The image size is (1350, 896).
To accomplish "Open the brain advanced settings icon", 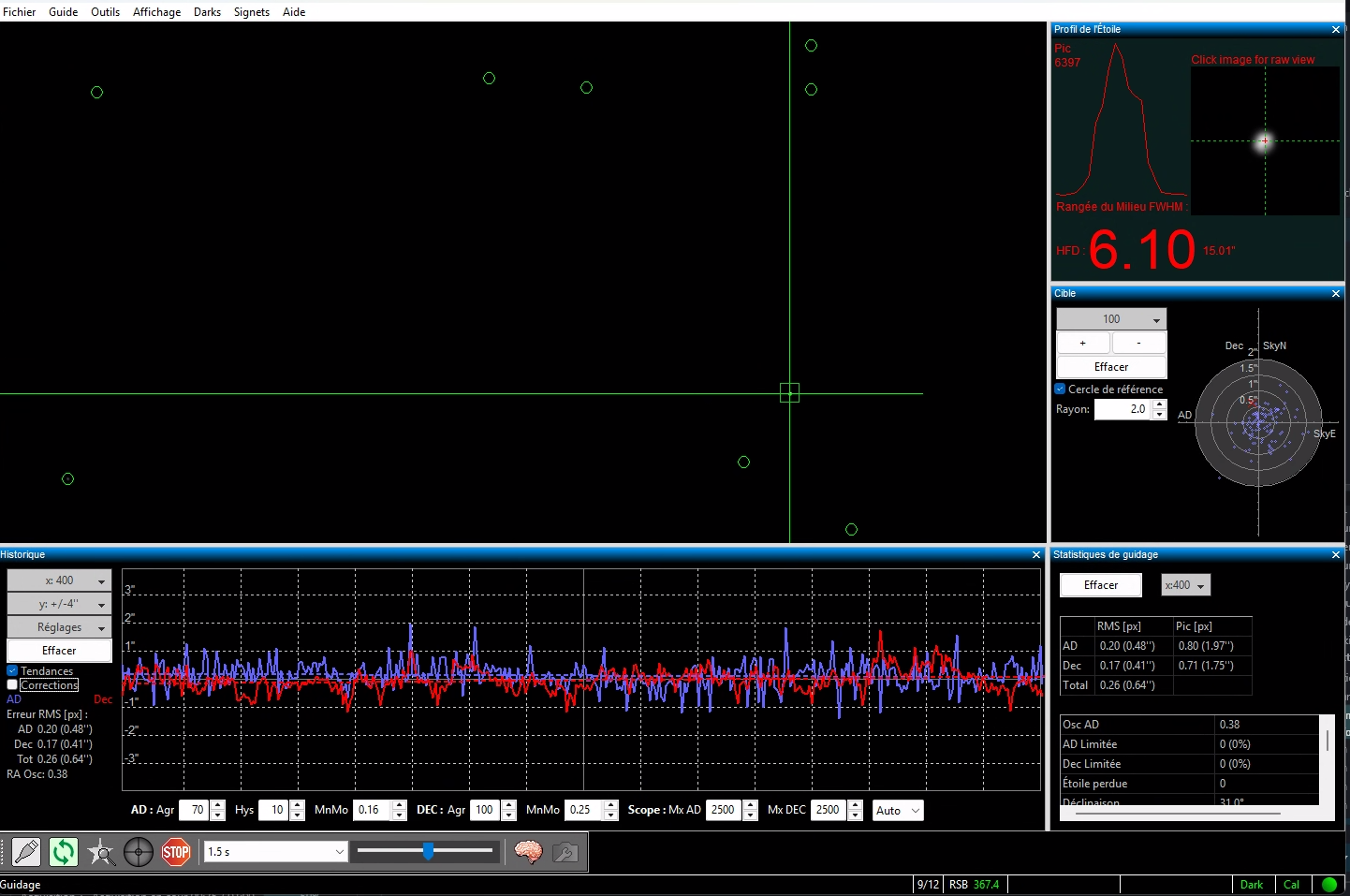I will 528,852.
